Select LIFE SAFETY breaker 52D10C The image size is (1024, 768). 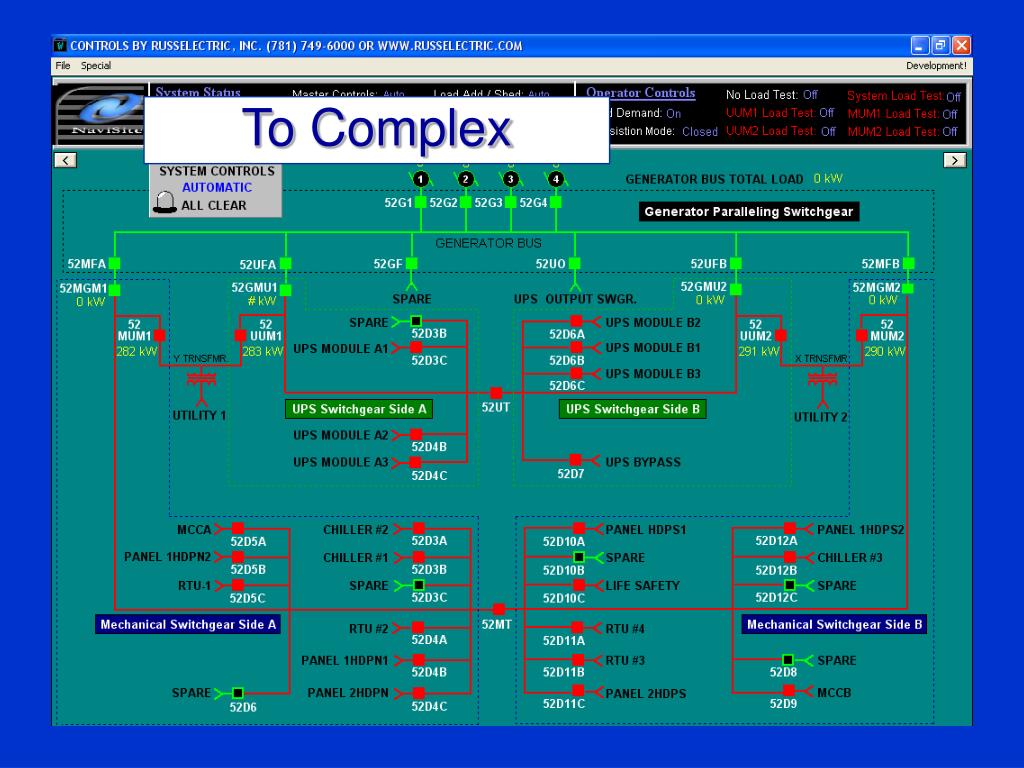click(579, 585)
